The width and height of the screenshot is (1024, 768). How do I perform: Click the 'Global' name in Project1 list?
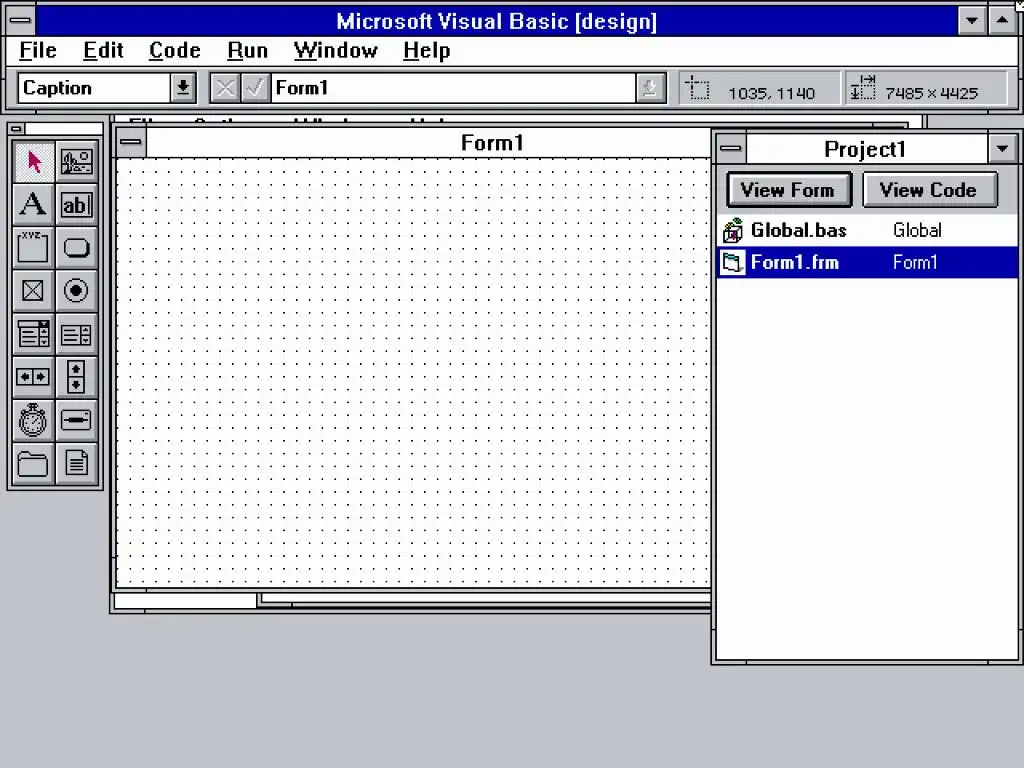917,231
